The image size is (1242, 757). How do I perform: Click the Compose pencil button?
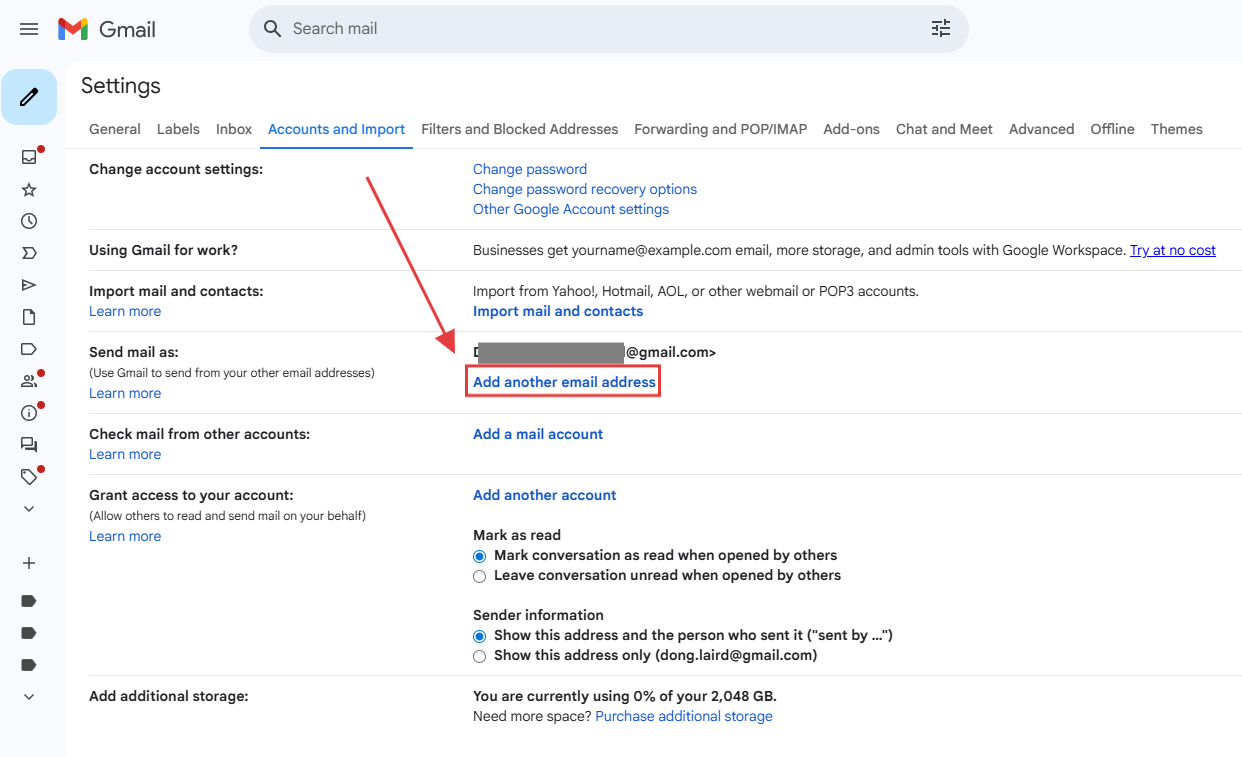click(x=29, y=97)
